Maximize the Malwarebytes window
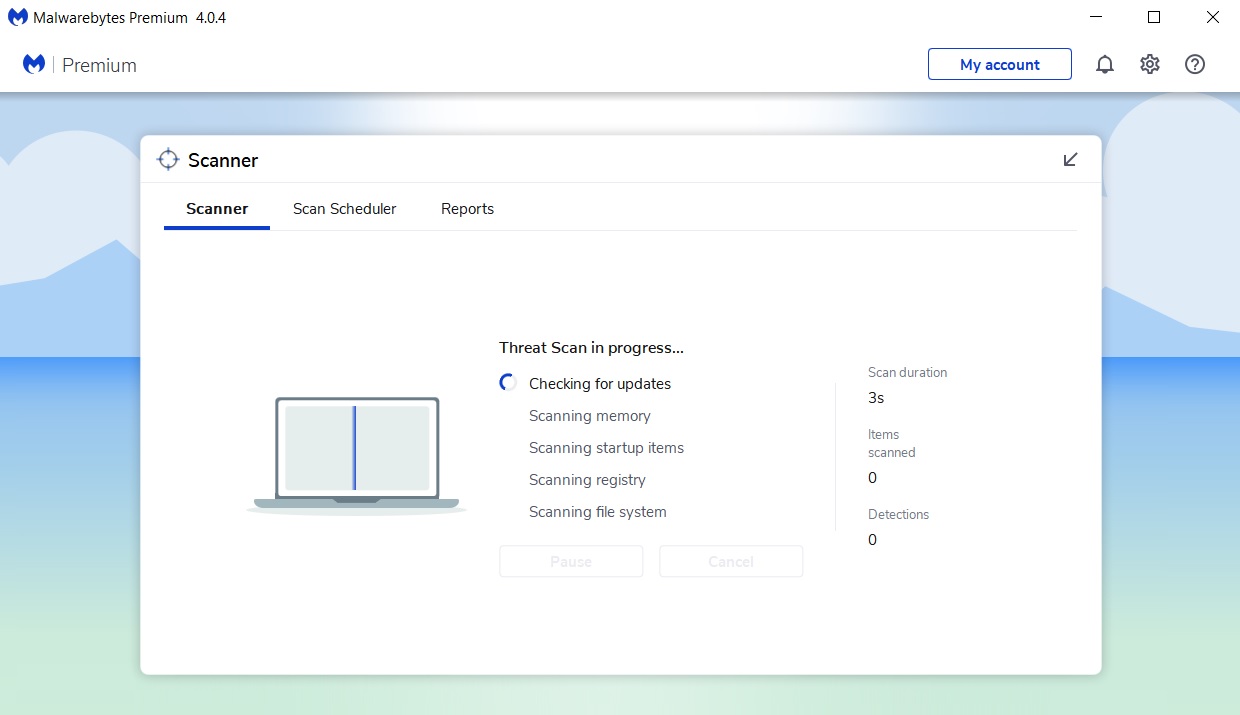Viewport: 1240px width, 715px height. [x=1154, y=17]
